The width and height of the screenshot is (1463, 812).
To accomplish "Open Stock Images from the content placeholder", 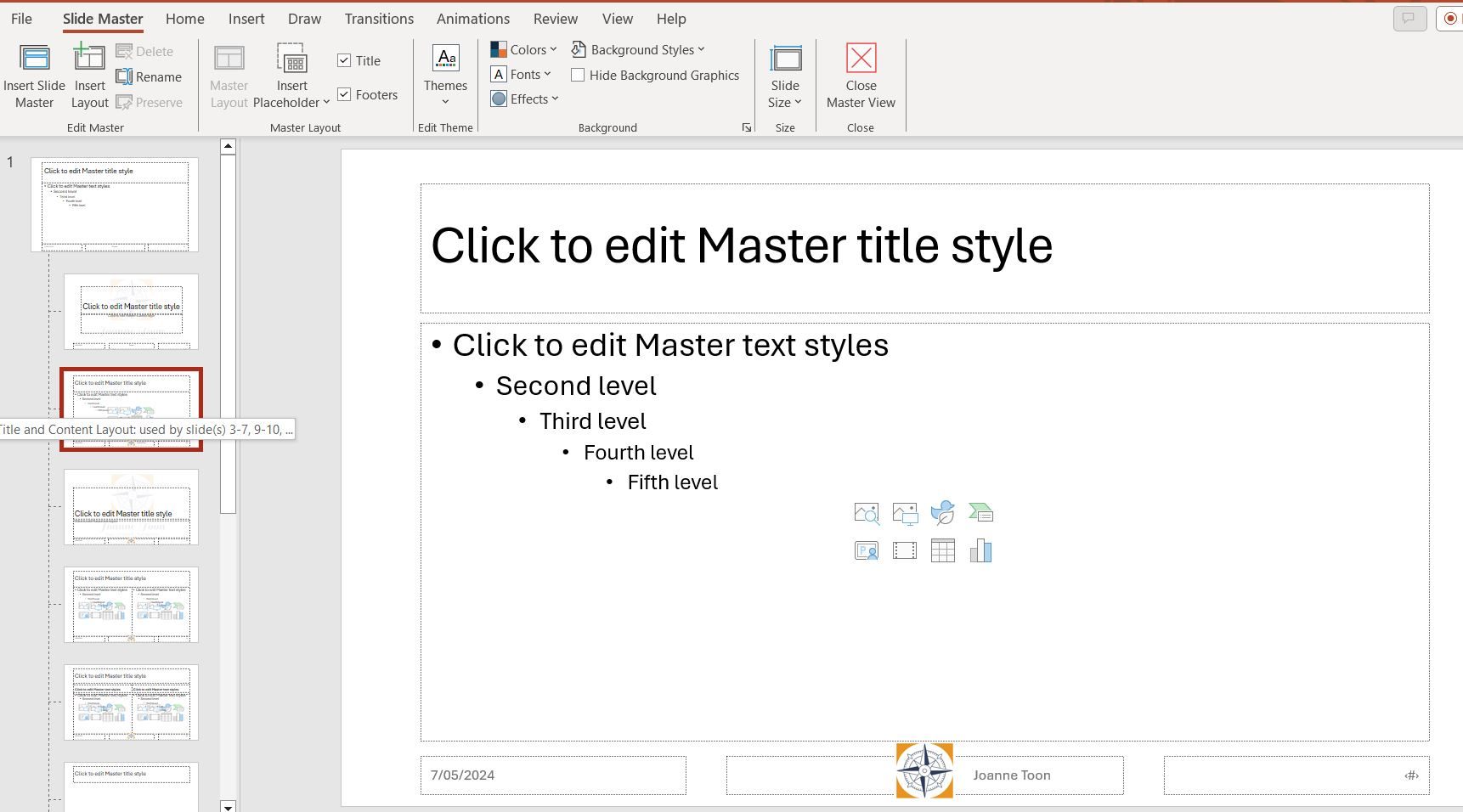I will (866, 513).
